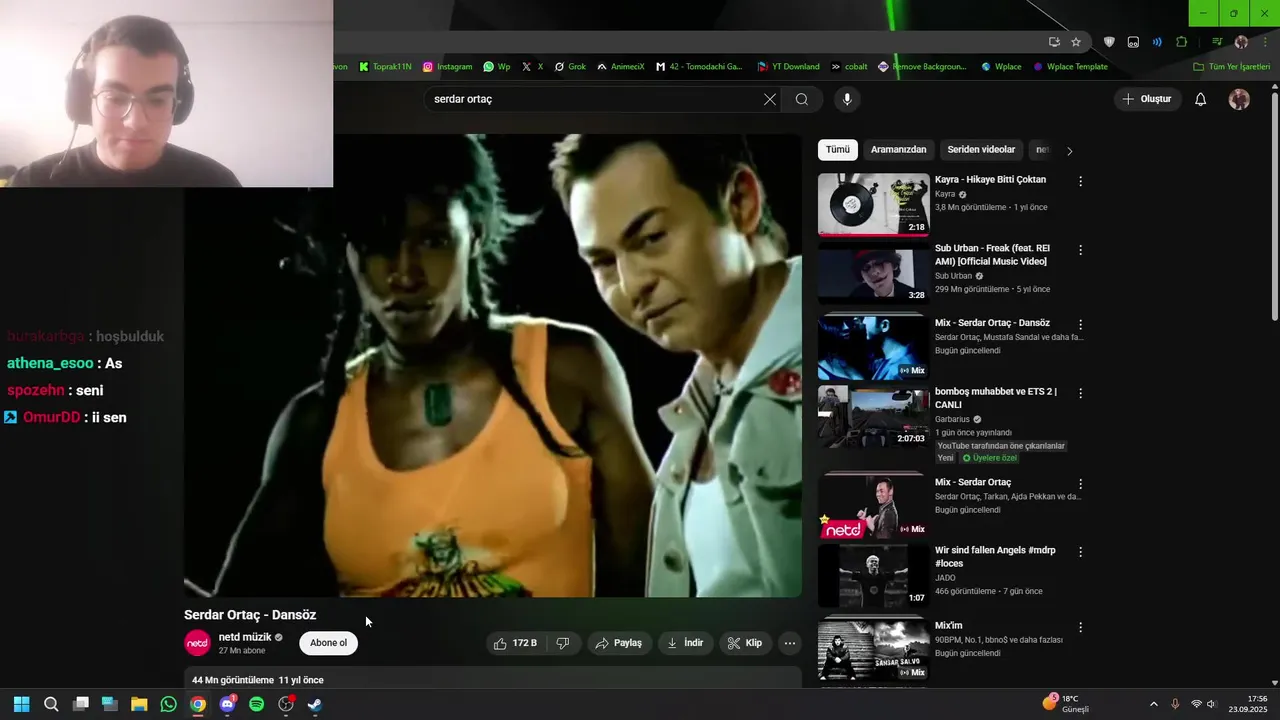Bookmark page with the star icon
The width and height of the screenshot is (1280, 720).
pos(1076,42)
